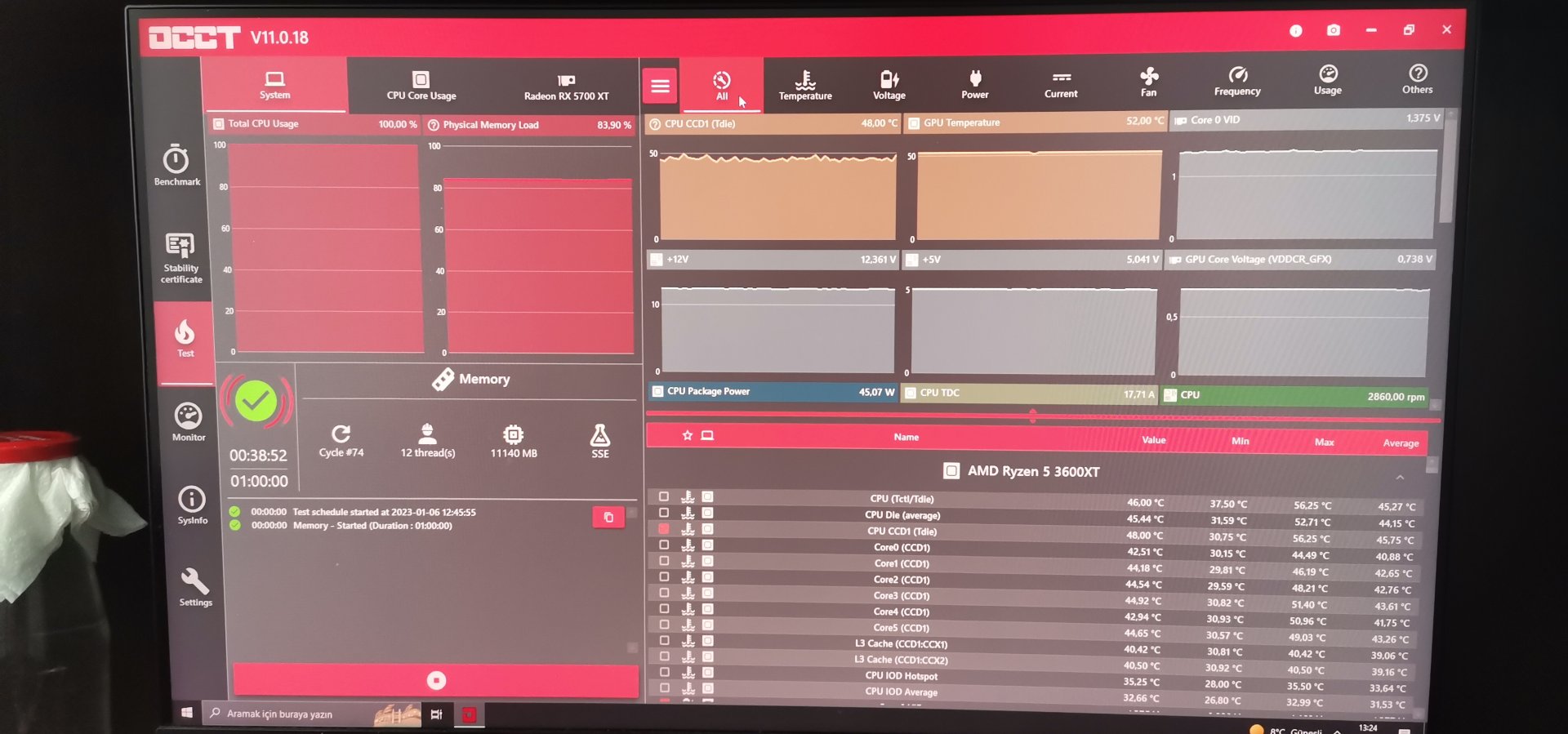The width and height of the screenshot is (1568, 734).
Task: Sort table by Min column
Action: click(x=1241, y=441)
